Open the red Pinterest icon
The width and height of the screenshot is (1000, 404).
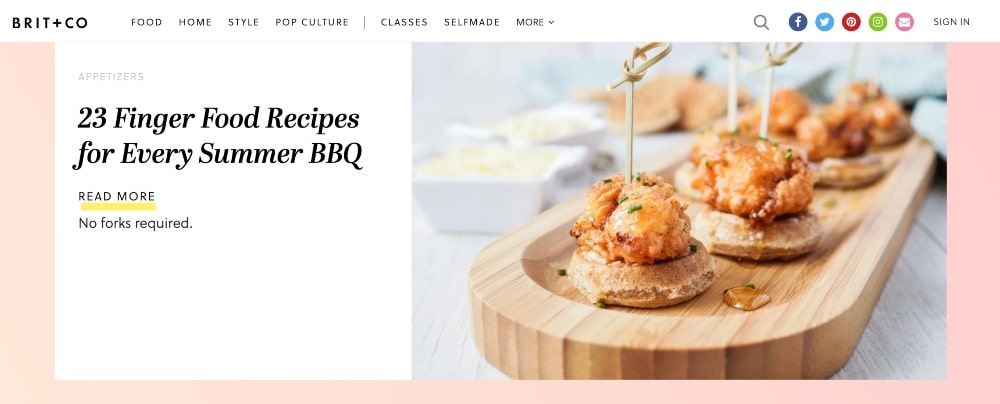pyautogui.click(x=851, y=22)
